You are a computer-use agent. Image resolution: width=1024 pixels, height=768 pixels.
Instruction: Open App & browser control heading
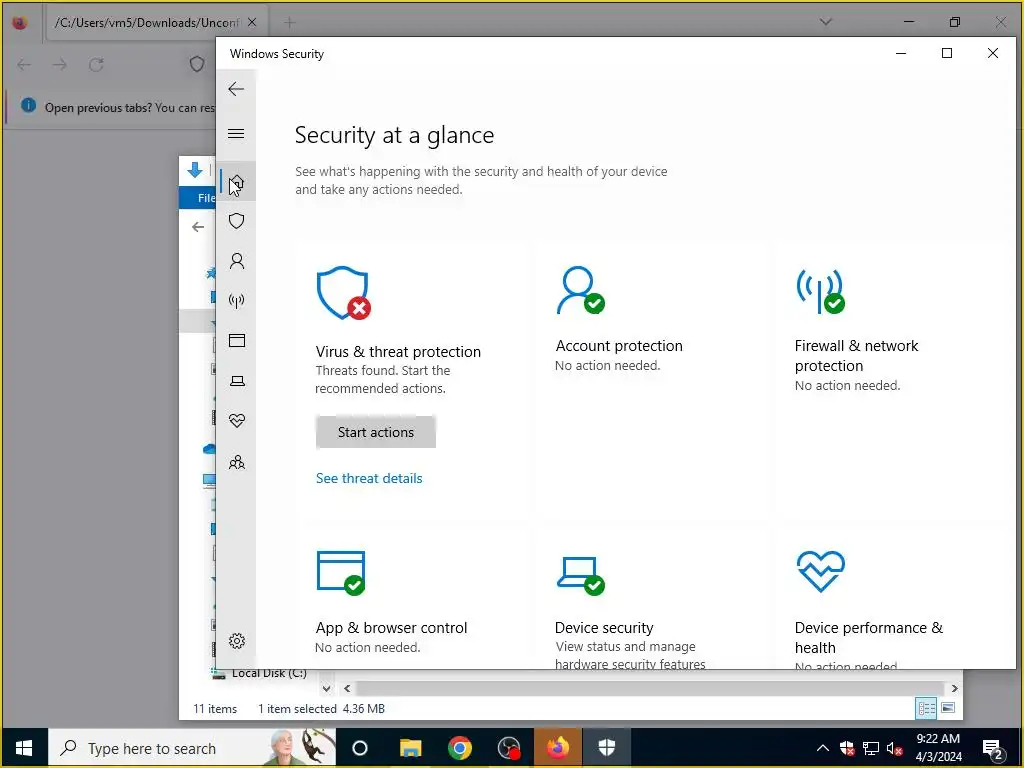coord(391,628)
